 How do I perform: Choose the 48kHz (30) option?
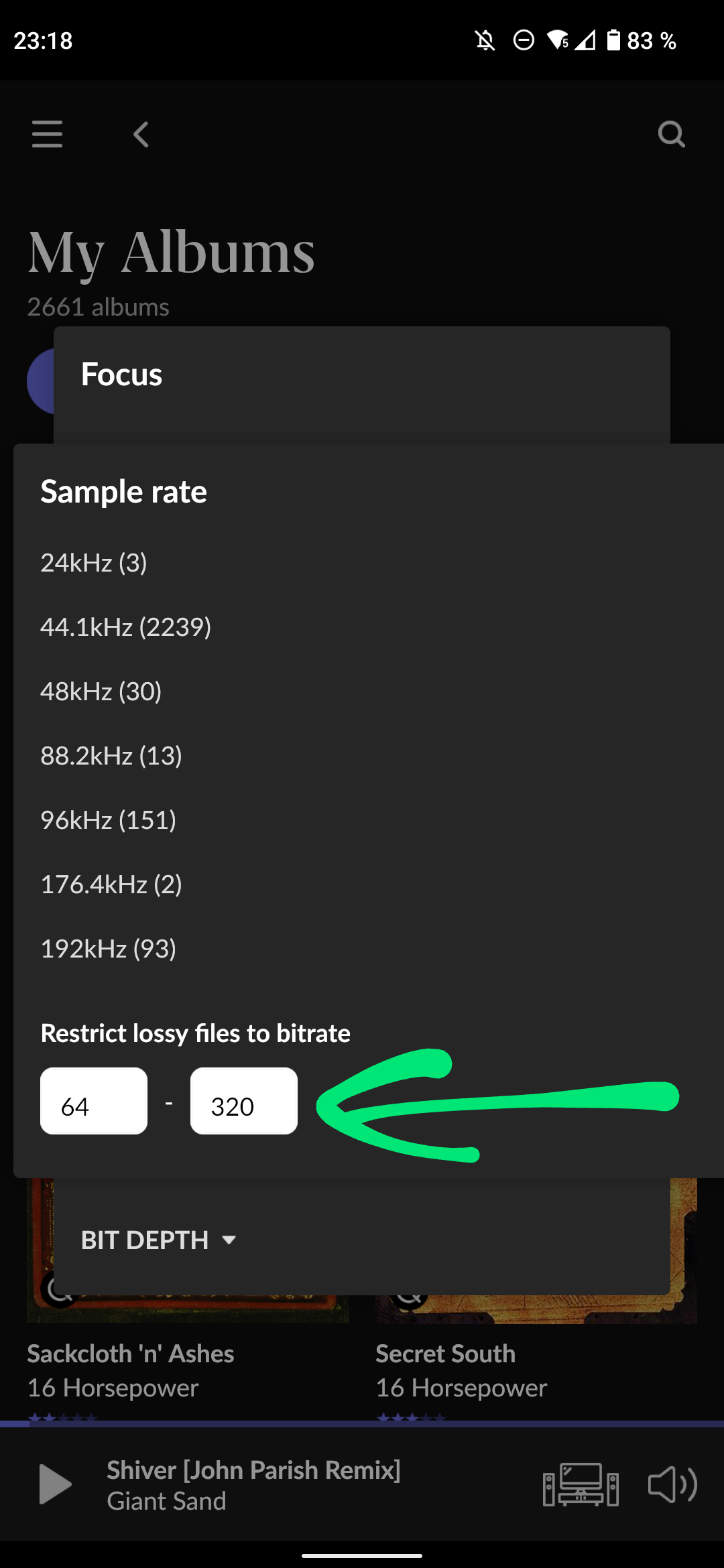point(101,692)
